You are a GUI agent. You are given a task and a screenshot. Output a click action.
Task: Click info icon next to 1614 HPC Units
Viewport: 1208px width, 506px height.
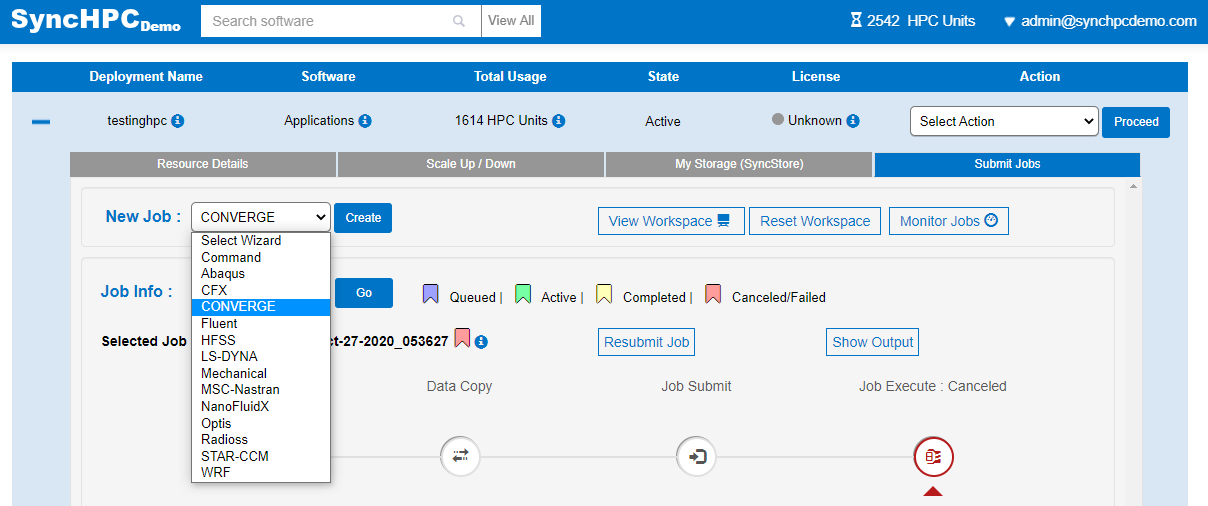click(559, 121)
